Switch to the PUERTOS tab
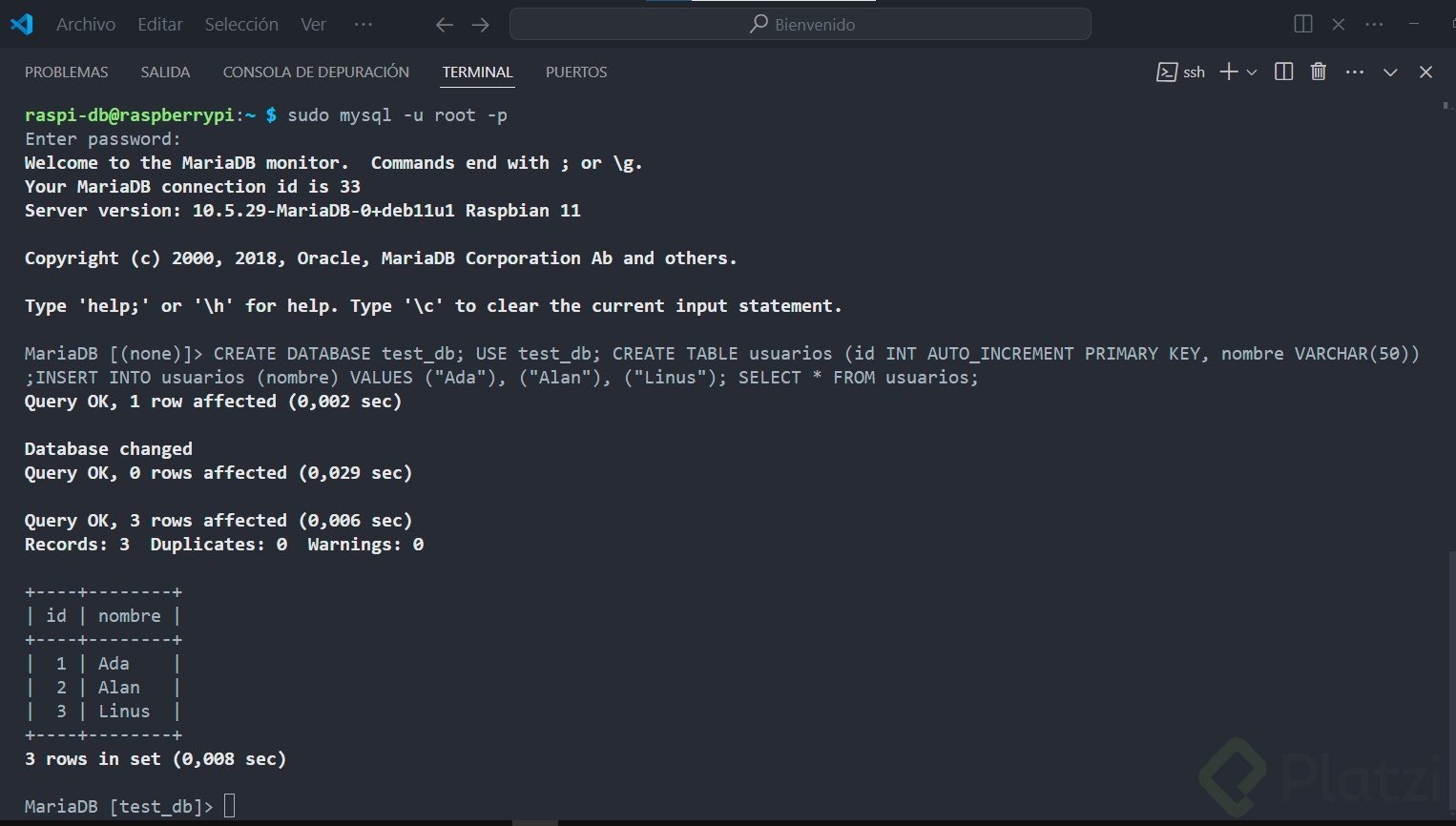Screen dimensions: 1456x826 coord(576,72)
